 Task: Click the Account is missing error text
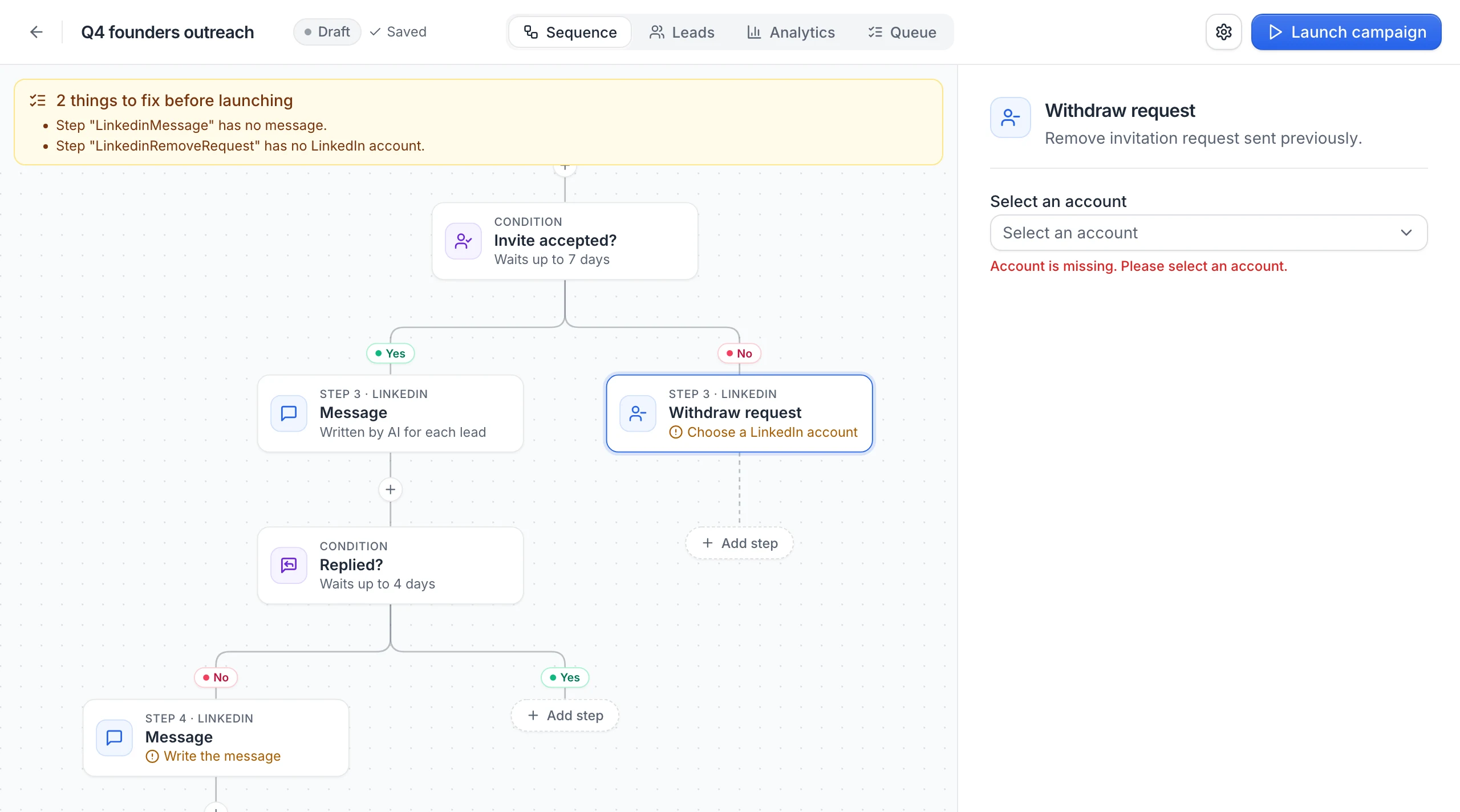tap(1138, 266)
